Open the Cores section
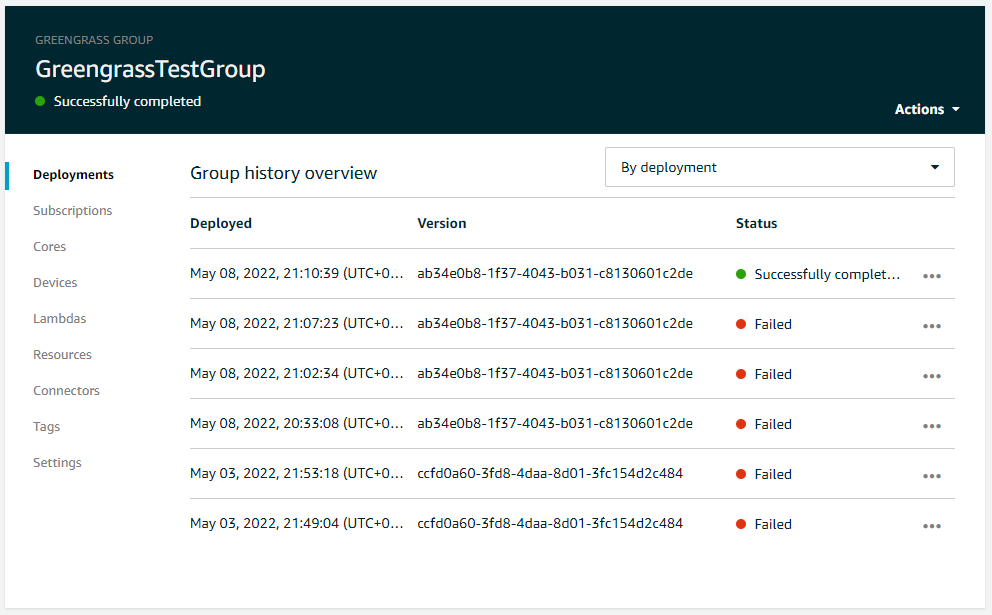This screenshot has height=615, width=992. point(49,247)
